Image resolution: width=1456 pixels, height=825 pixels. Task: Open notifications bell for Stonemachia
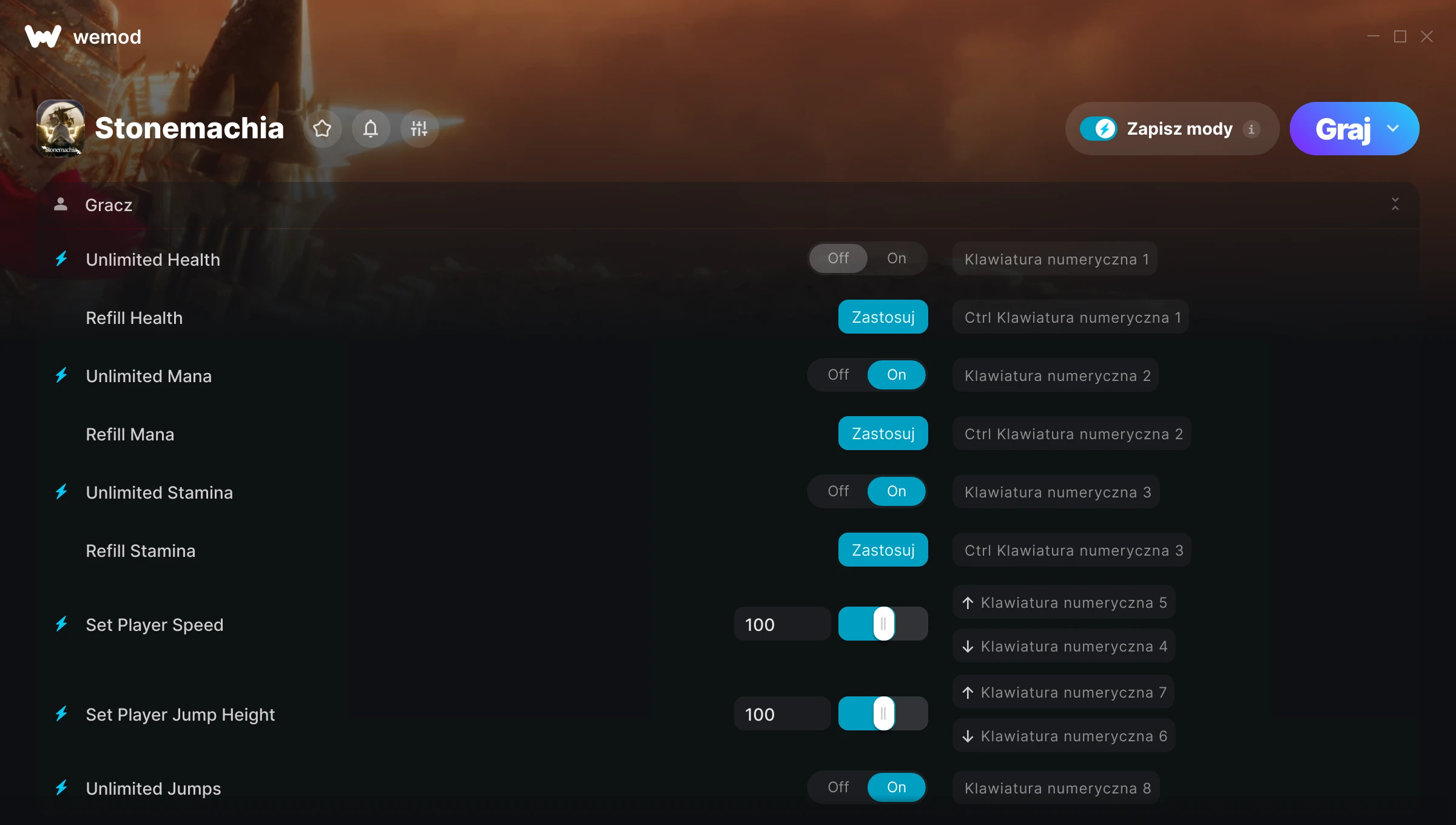pos(371,129)
